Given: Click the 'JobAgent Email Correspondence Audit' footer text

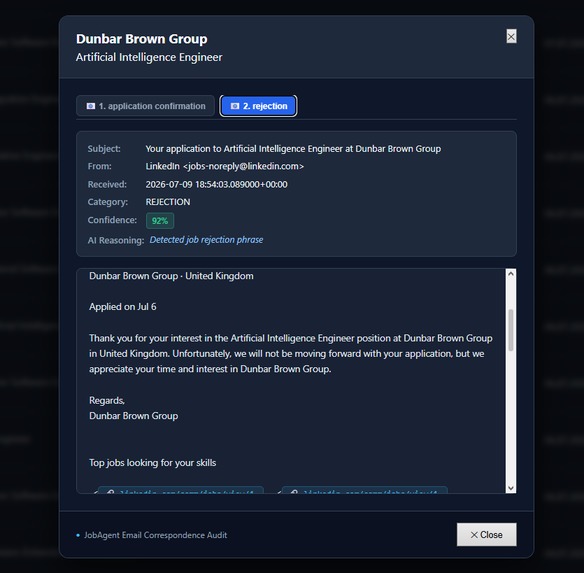Looking at the screenshot, I should click(155, 535).
